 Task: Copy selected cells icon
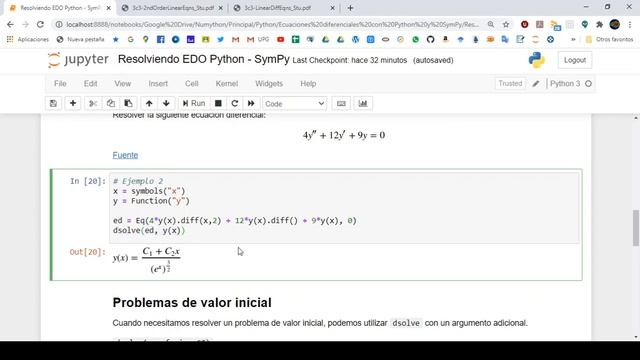coord(111,103)
